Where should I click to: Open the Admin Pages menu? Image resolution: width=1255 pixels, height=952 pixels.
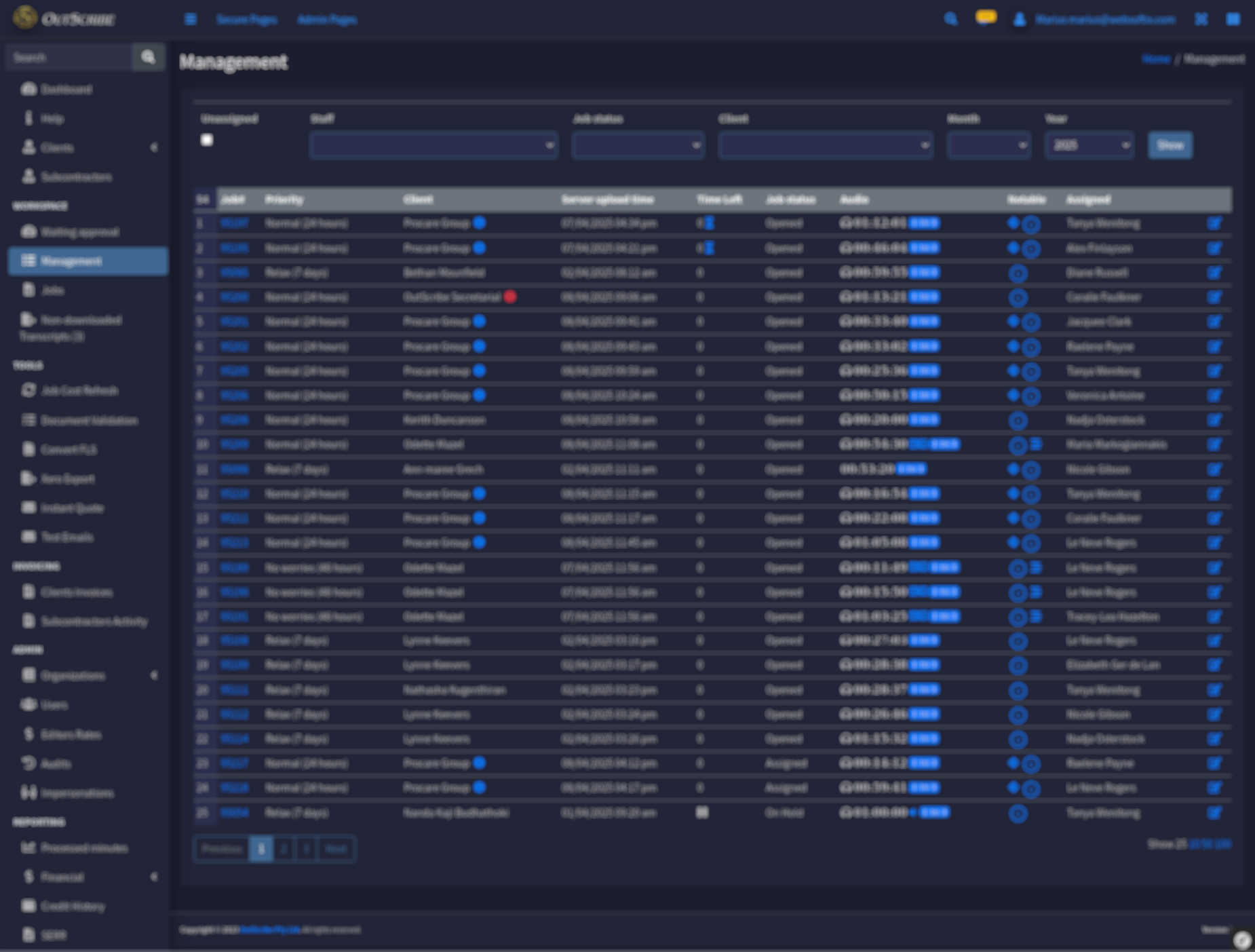point(326,20)
